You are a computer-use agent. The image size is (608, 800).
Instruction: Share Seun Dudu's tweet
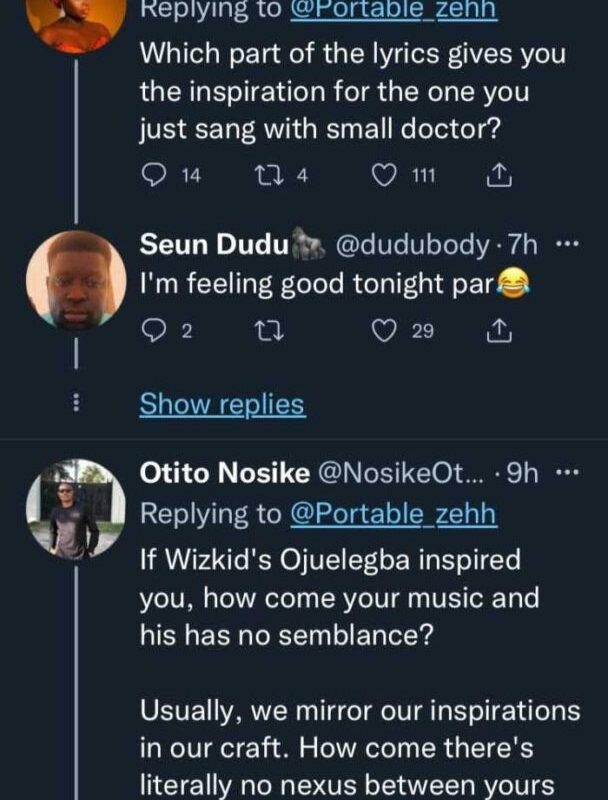point(498,332)
